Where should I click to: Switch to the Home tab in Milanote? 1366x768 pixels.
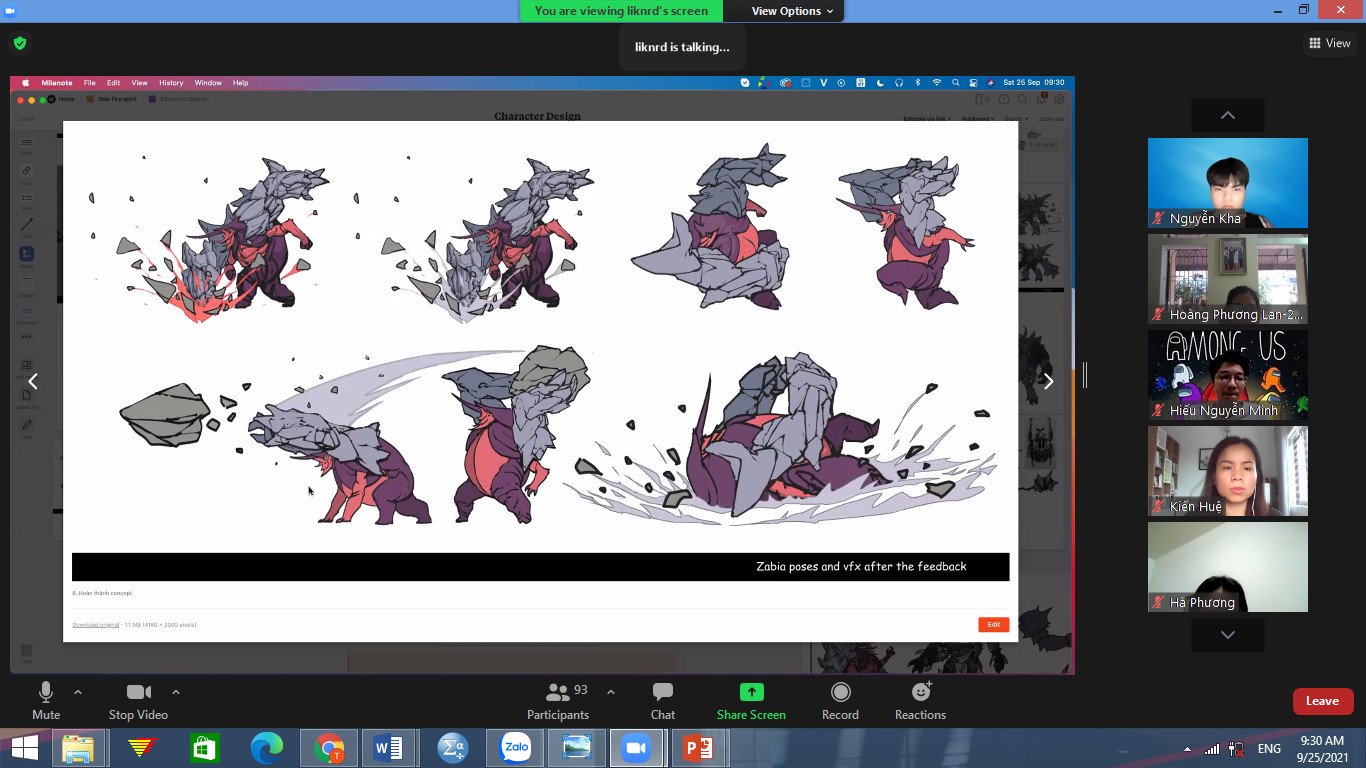click(62, 99)
